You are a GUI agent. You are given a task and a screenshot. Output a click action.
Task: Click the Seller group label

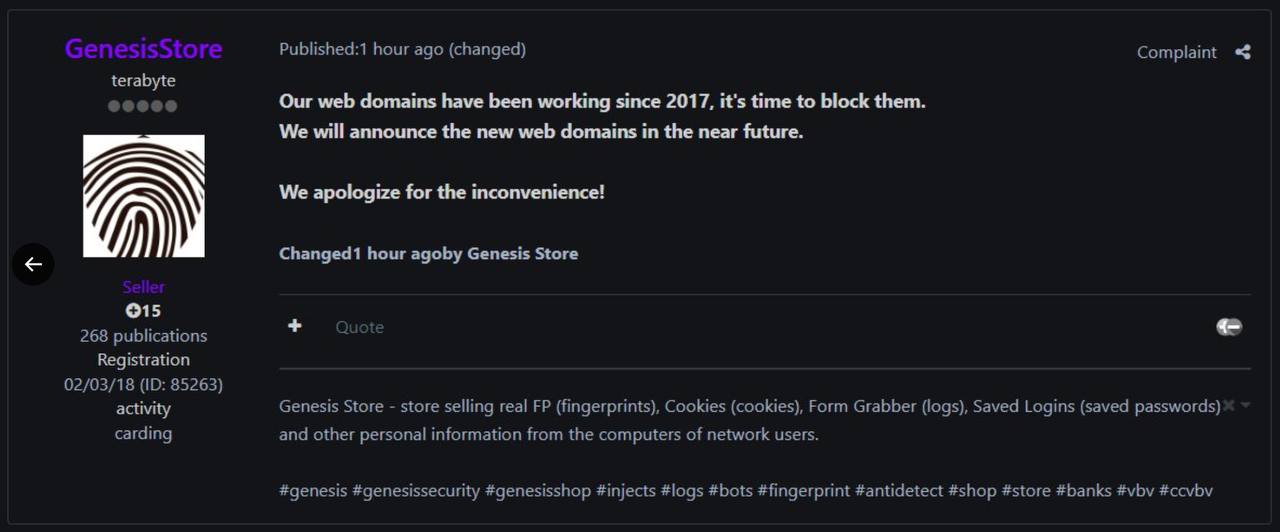pyautogui.click(x=143, y=287)
